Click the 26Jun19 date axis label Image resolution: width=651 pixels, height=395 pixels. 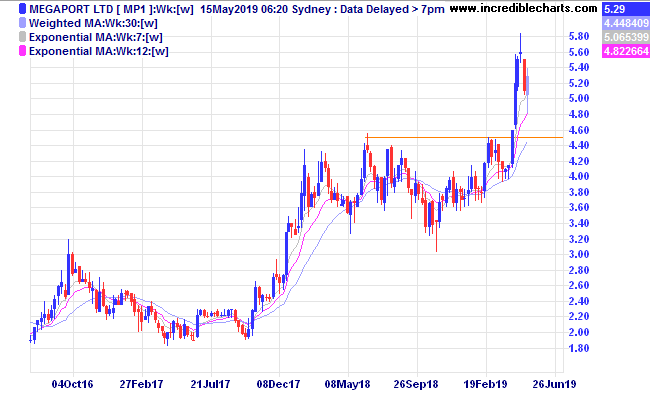554,384
